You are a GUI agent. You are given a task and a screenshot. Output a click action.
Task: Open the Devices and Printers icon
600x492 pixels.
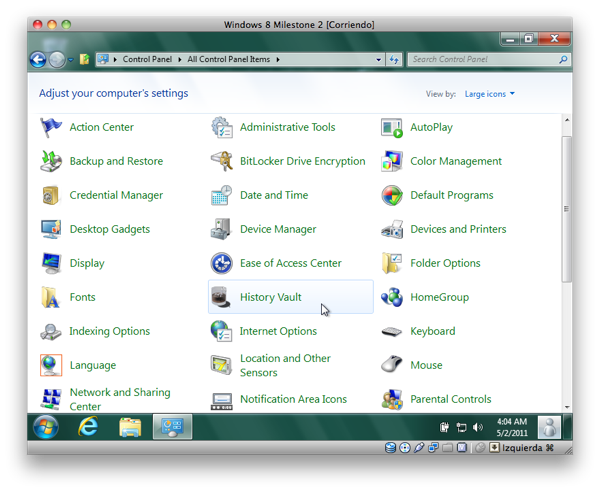tap(392, 229)
